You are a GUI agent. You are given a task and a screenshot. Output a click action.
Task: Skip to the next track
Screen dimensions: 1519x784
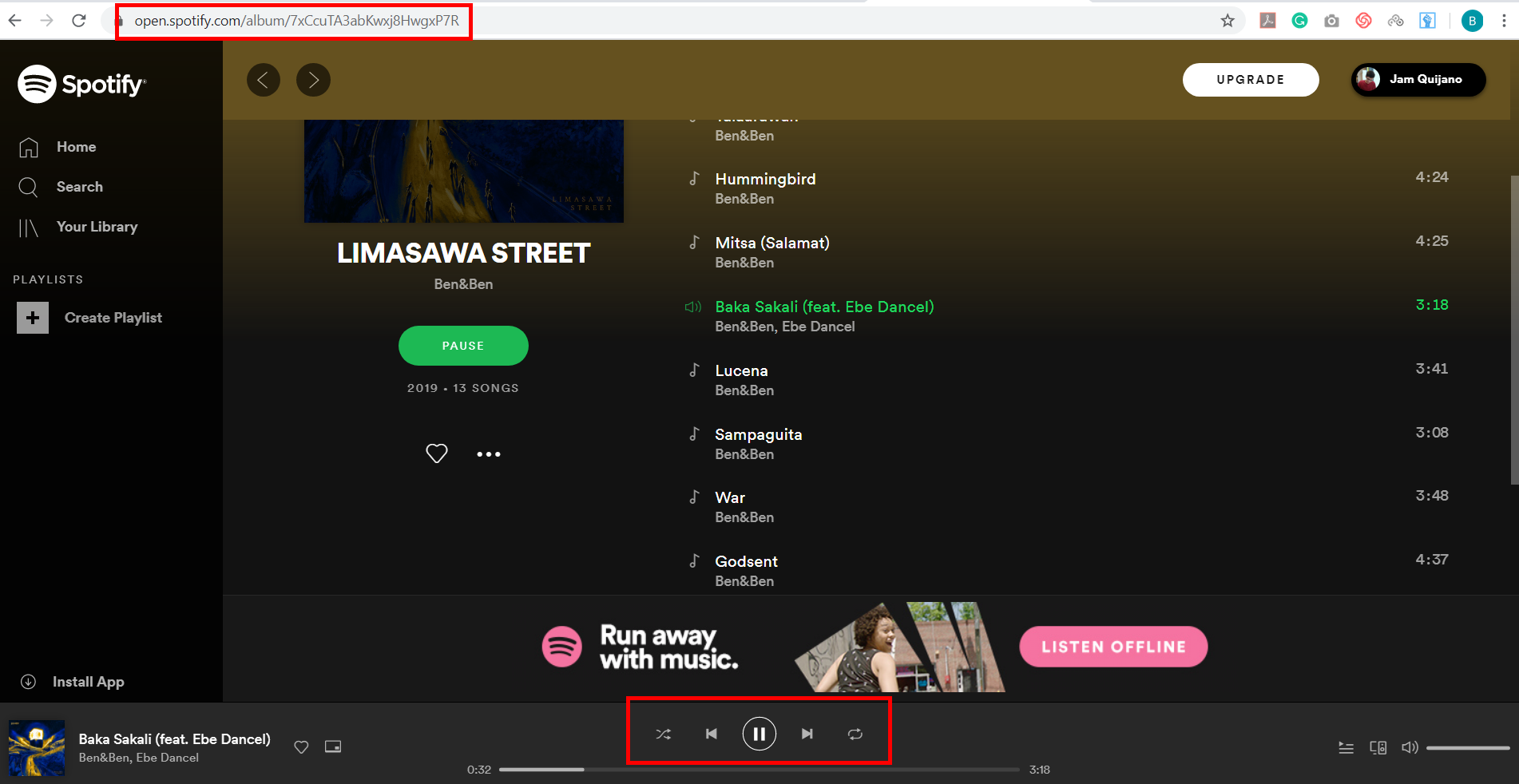pyautogui.click(x=807, y=734)
